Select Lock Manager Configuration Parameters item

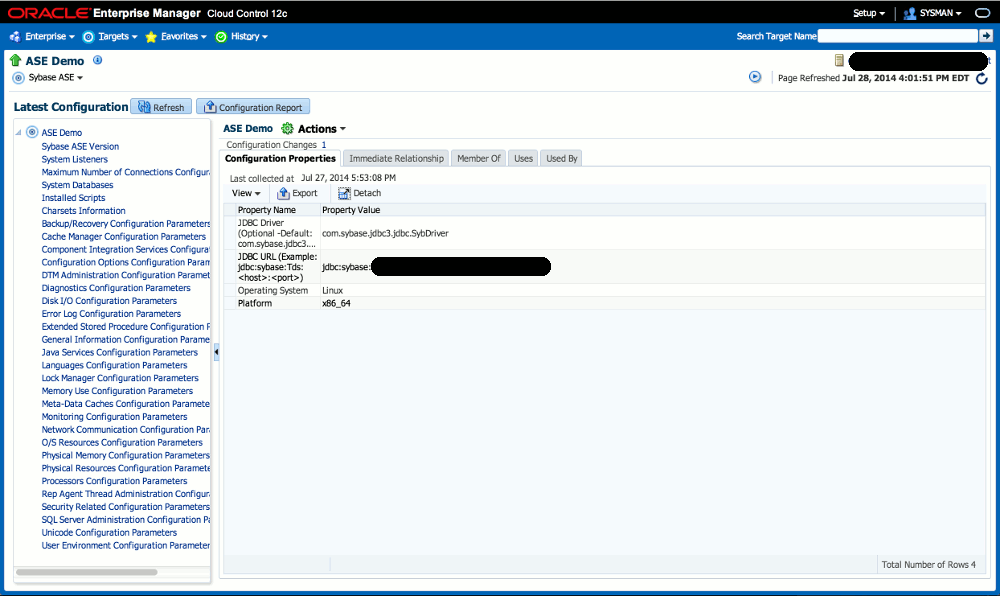pyautogui.click(x=120, y=378)
